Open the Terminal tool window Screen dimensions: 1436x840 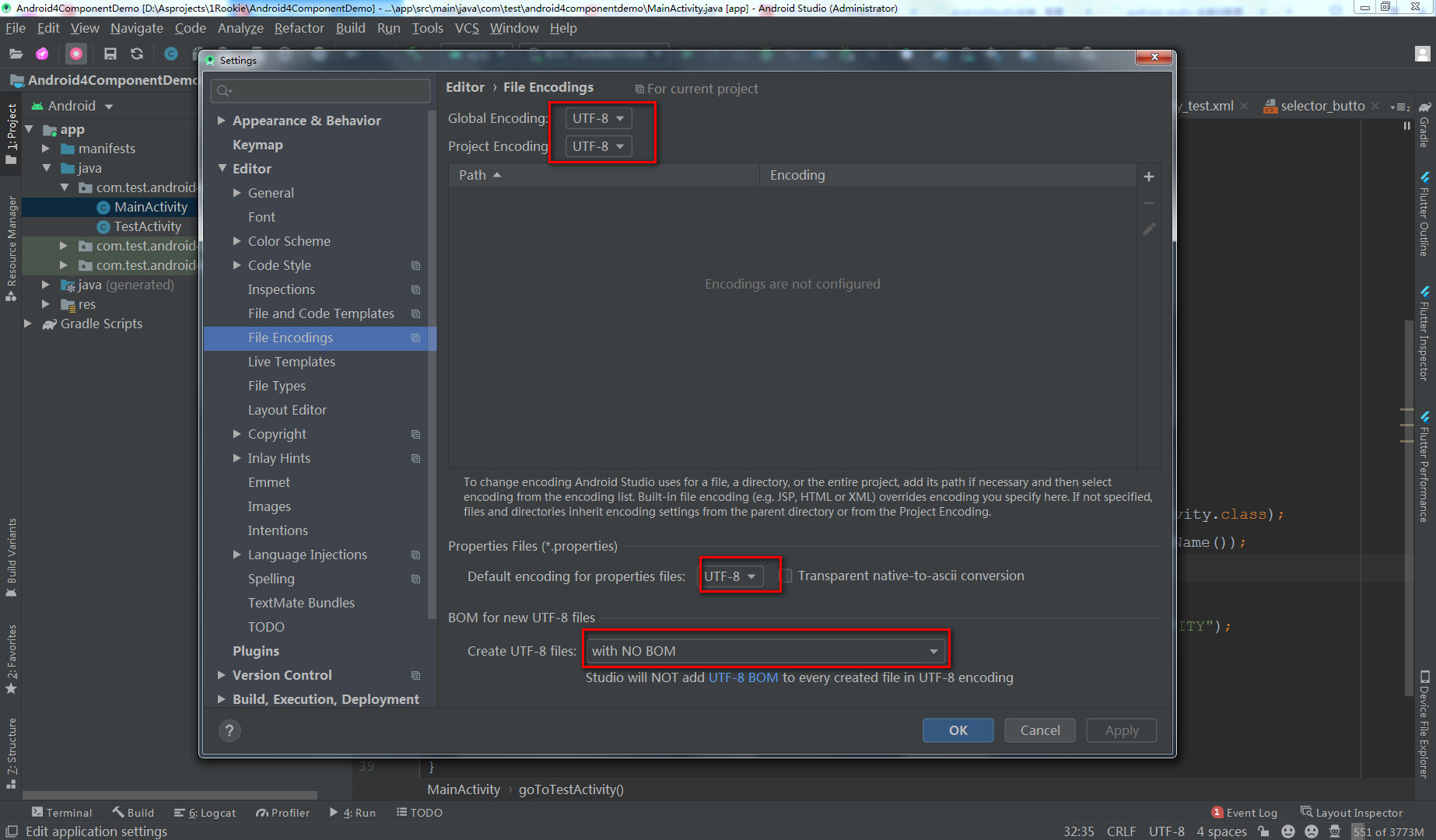click(61, 813)
